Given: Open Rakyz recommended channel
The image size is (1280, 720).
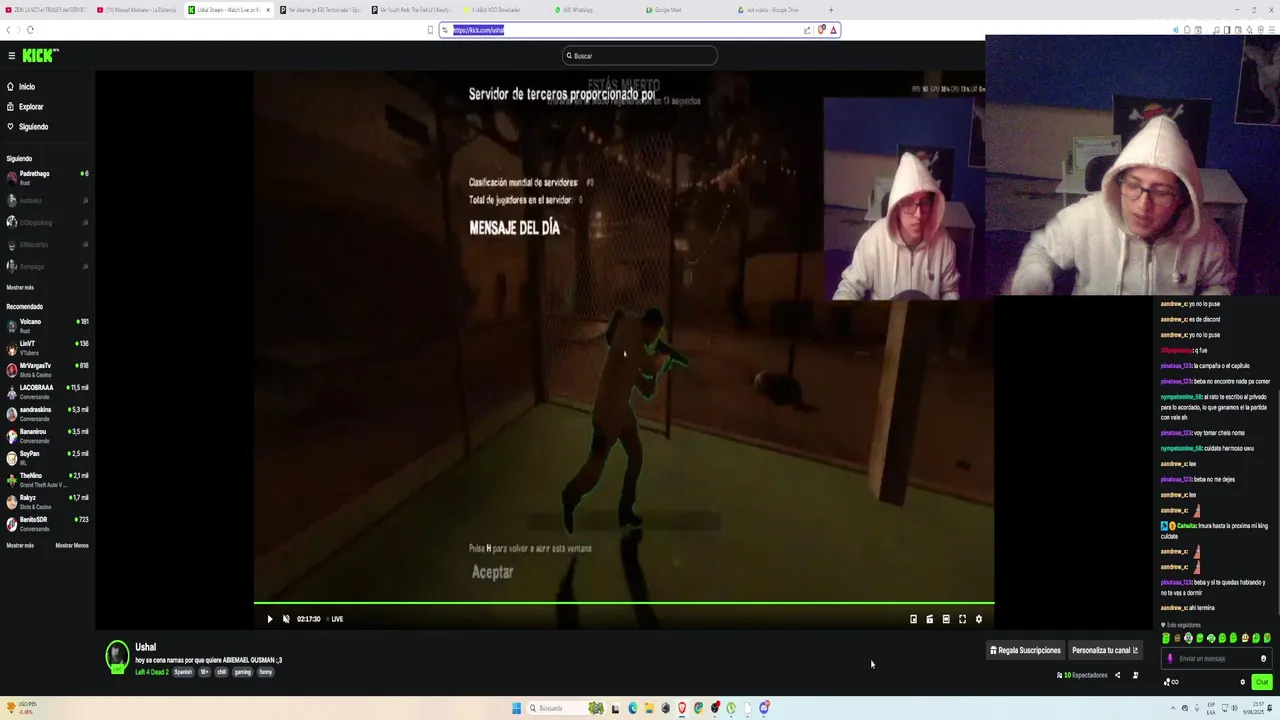Looking at the screenshot, I should pyautogui.click(x=47, y=502).
